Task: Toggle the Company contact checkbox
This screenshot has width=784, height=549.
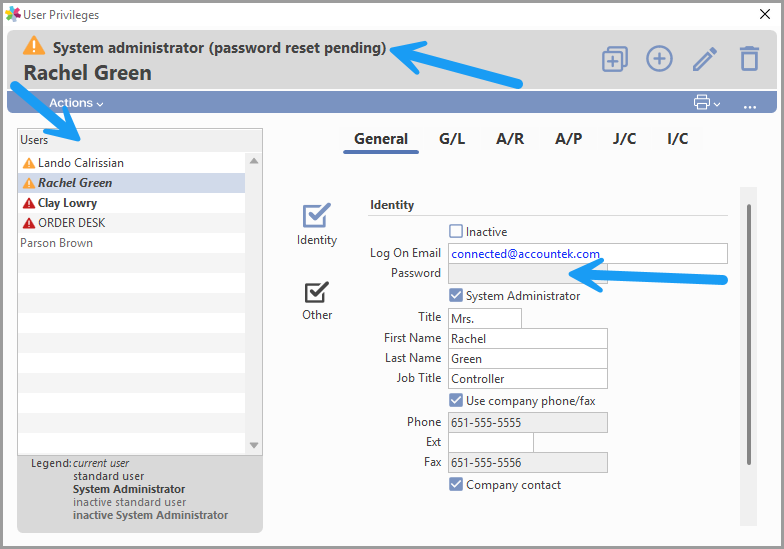Action: point(456,484)
